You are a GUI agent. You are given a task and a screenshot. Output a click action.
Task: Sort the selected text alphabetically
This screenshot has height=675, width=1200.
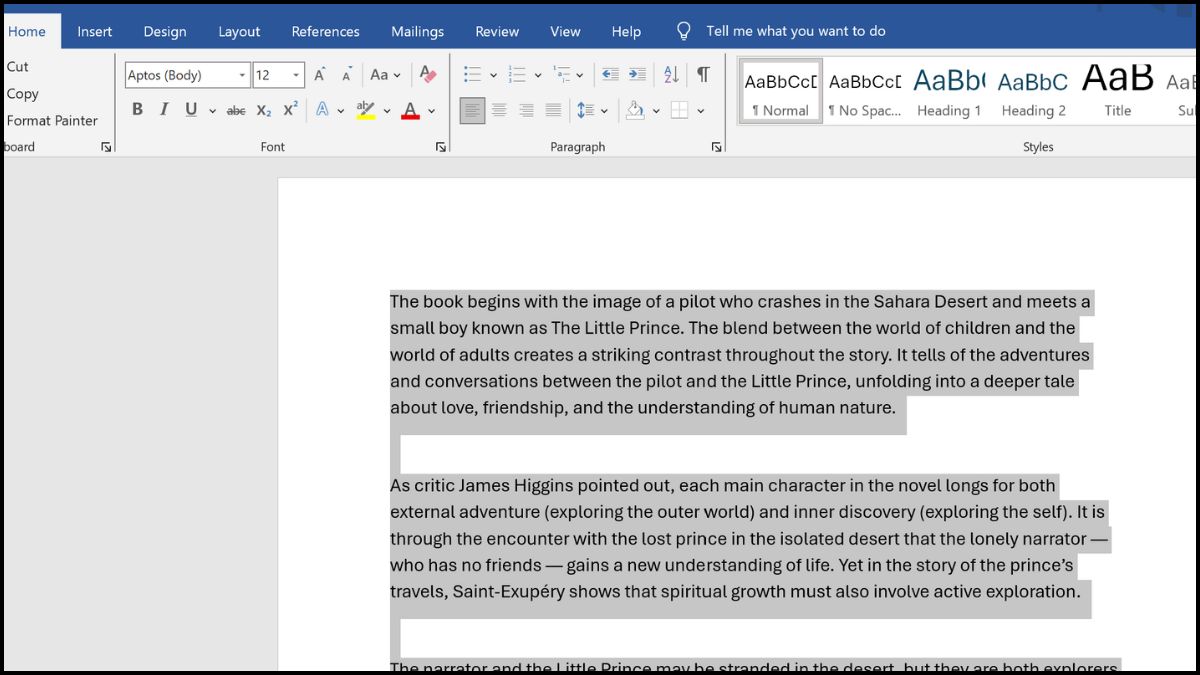[x=671, y=75]
